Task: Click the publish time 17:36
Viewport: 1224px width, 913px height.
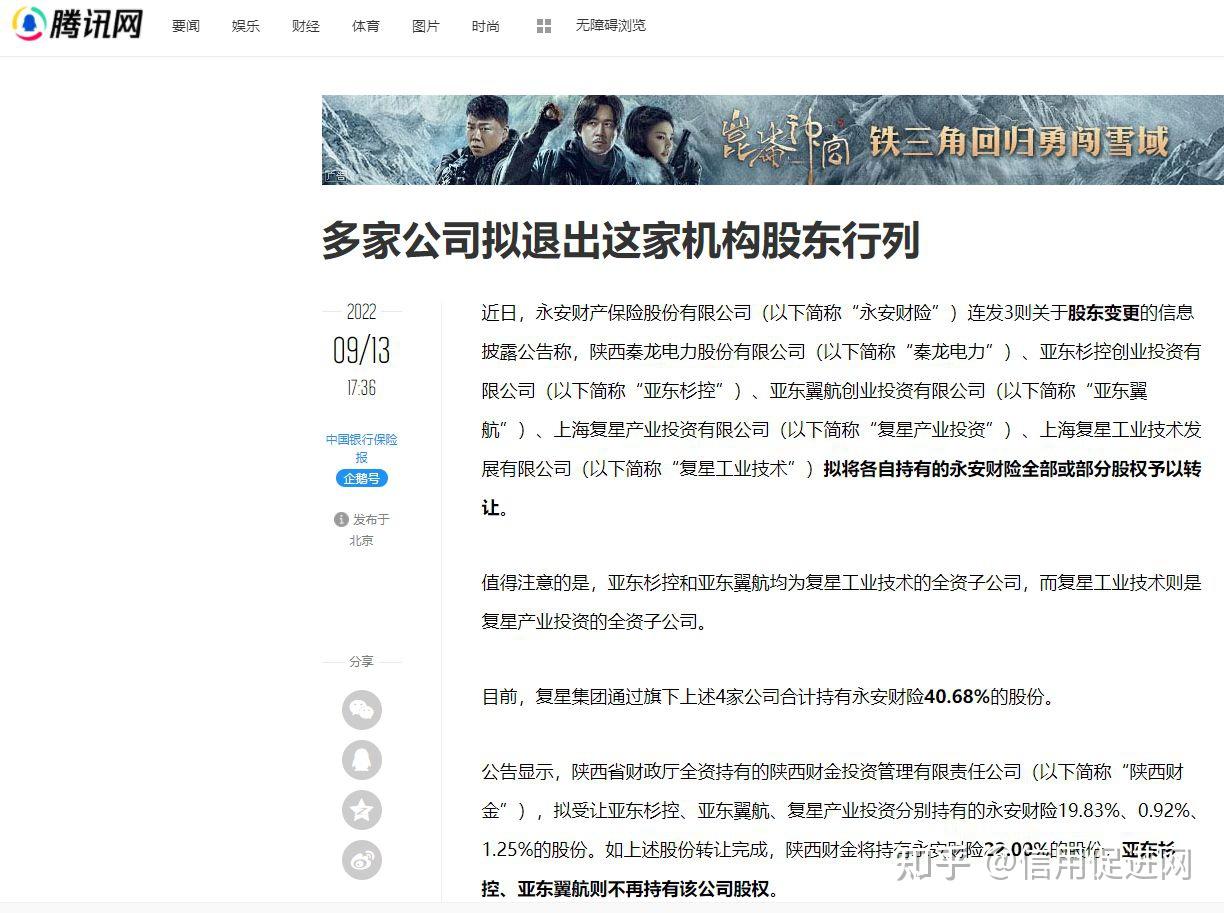Action: [362, 388]
